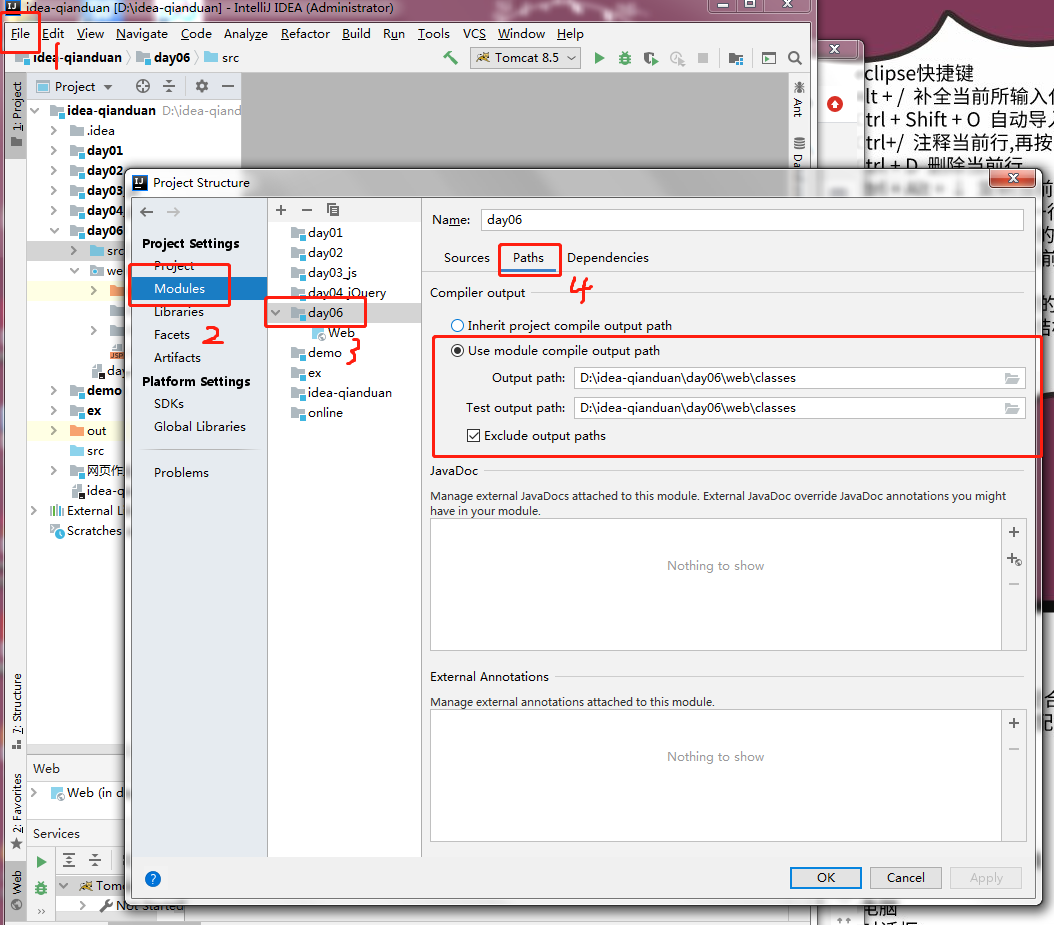The width and height of the screenshot is (1054, 925).
Task: Open Project Structure toolbar icon
Action: pyautogui.click(x=736, y=58)
